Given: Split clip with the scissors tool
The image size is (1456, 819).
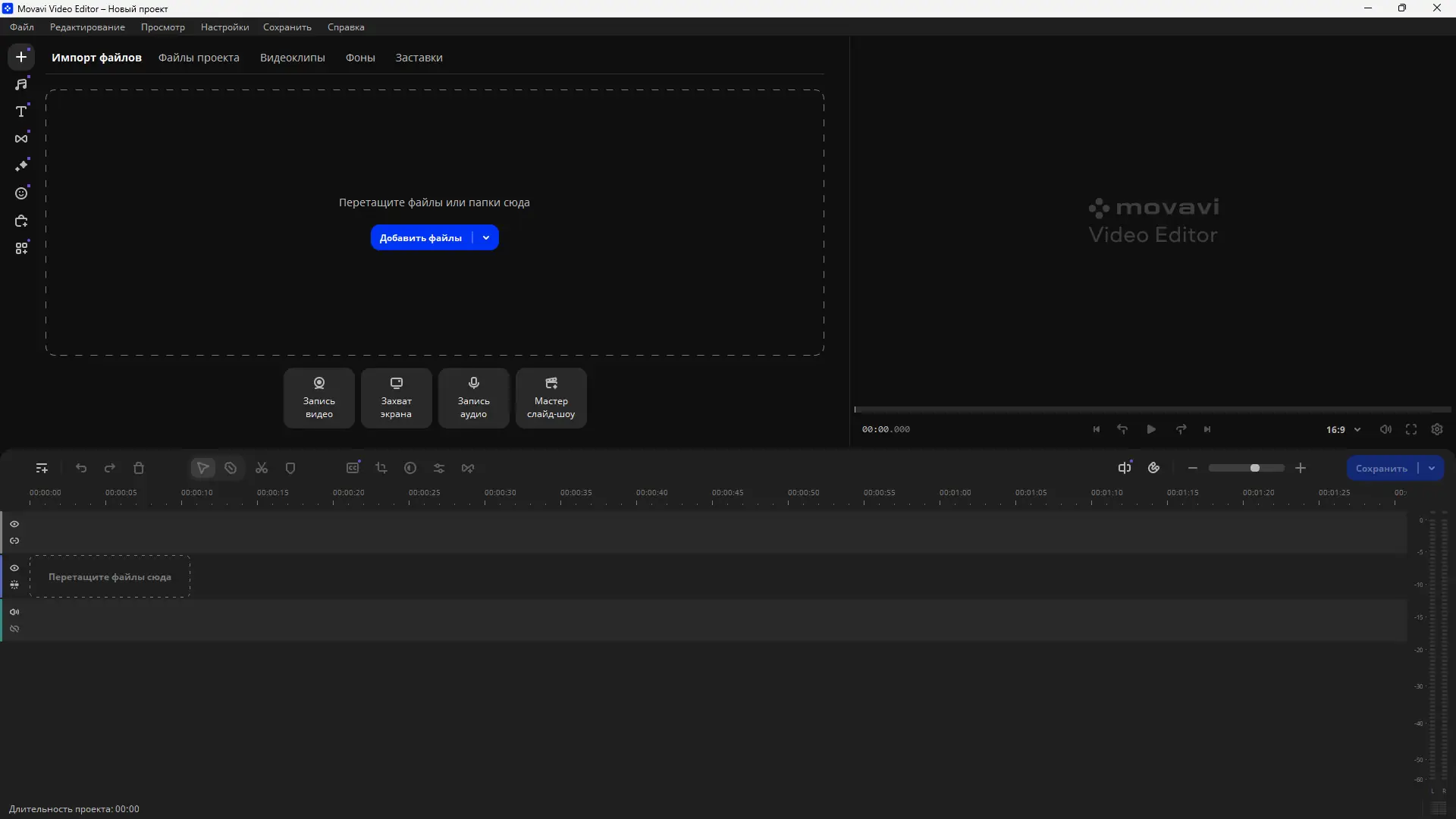Looking at the screenshot, I should [261, 468].
